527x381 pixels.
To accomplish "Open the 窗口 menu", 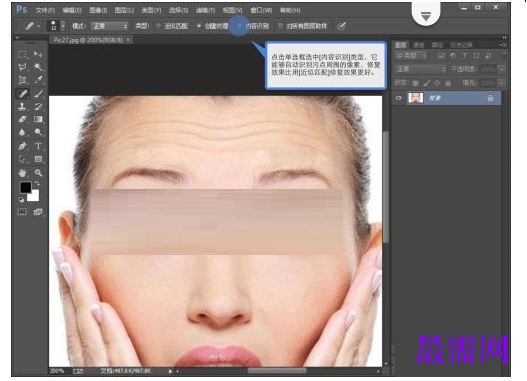I will tap(261, 10).
